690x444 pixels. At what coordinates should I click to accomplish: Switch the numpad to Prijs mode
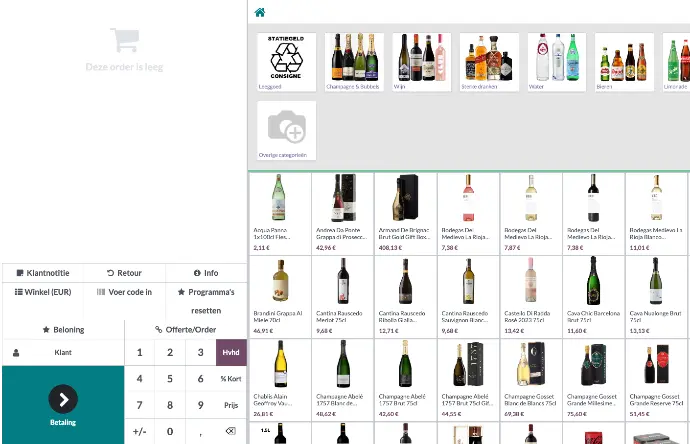(x=231, y=405)
